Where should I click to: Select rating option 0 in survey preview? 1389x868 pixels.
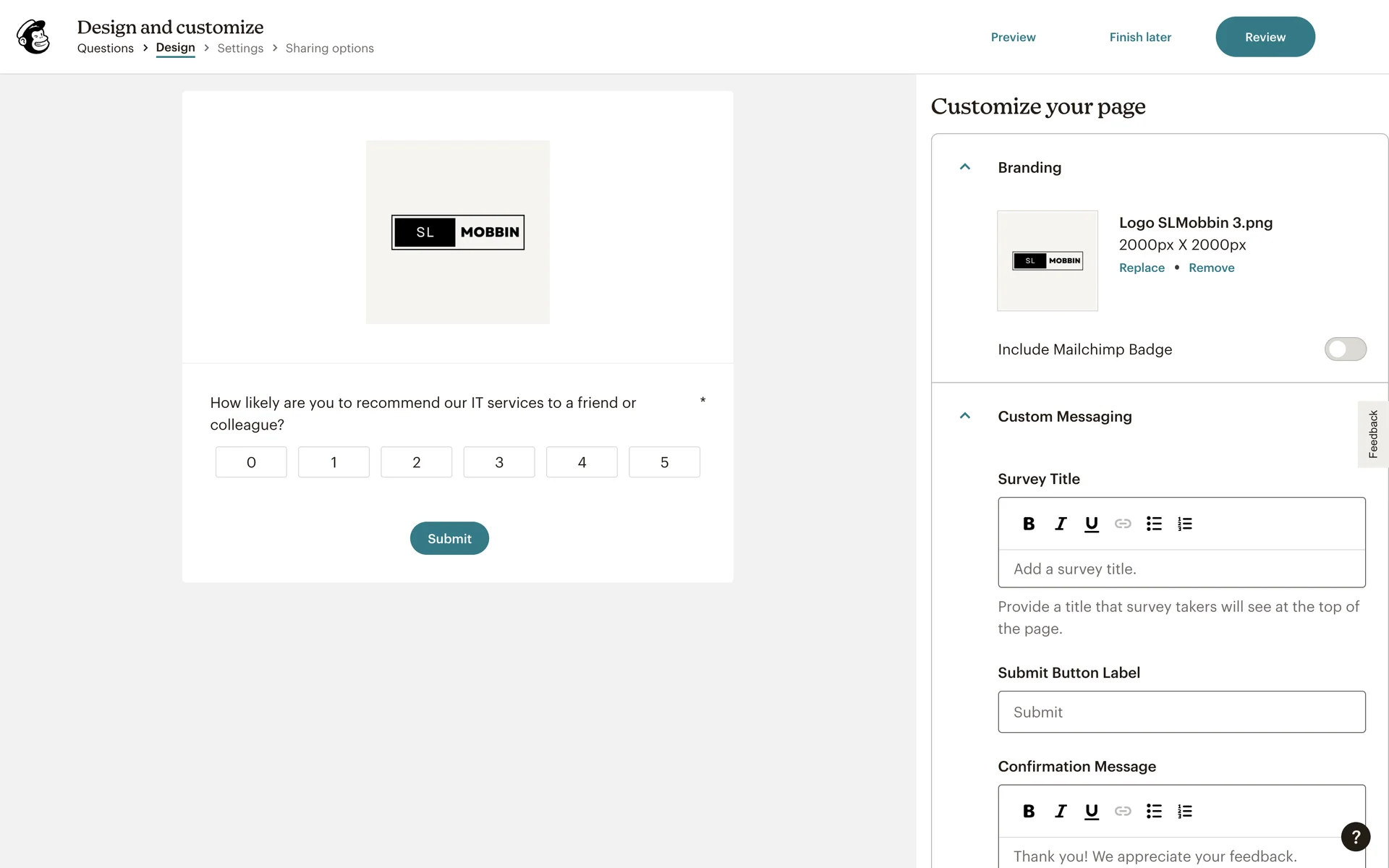click(251, 462)
